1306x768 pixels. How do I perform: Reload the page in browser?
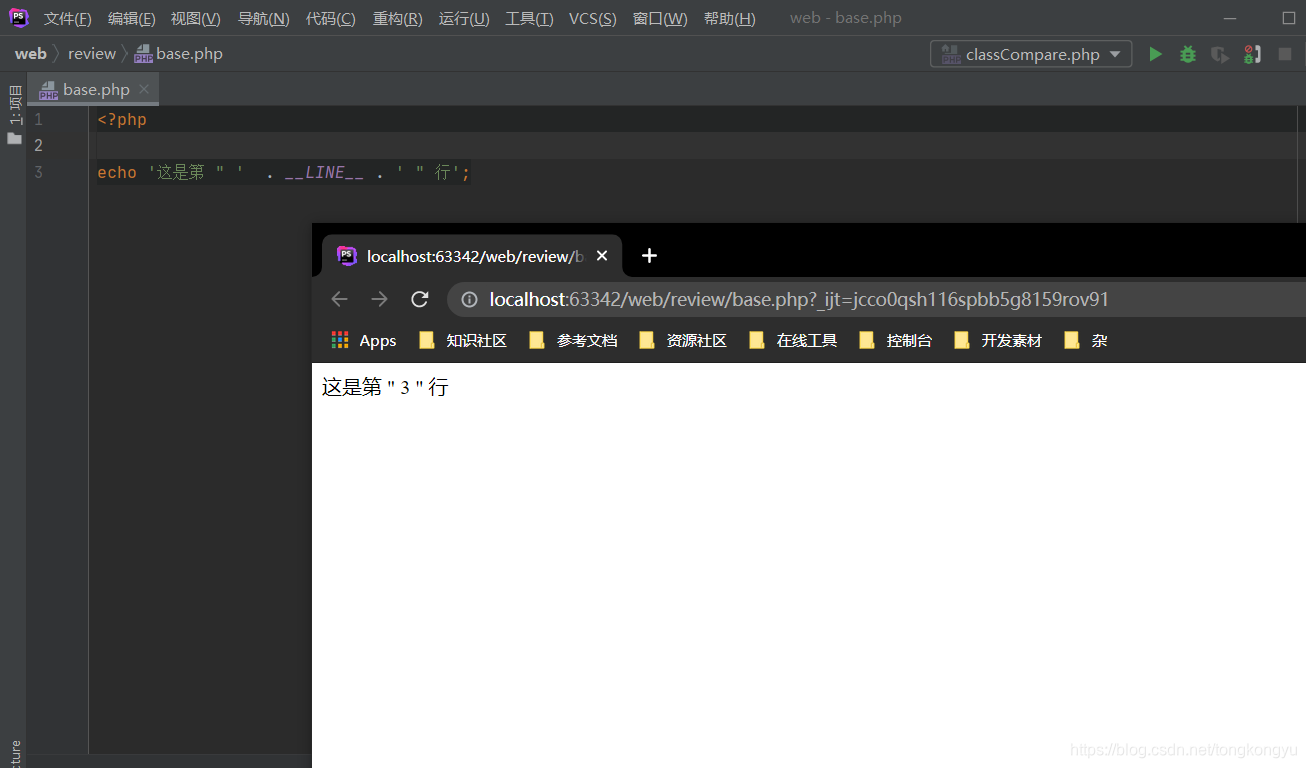pos(420,299)
